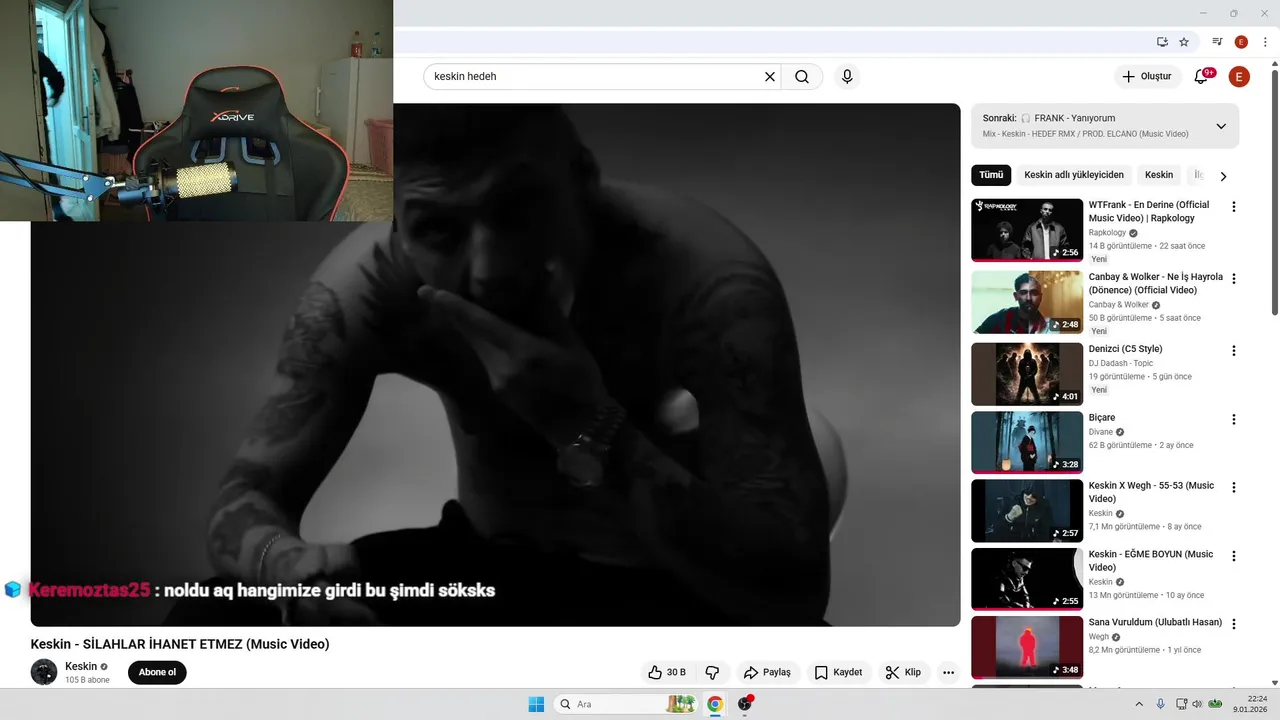This screenshot has height=720, width=1280.
Task: Open the Biçare video thumbnail
Action: (1027, 442)
